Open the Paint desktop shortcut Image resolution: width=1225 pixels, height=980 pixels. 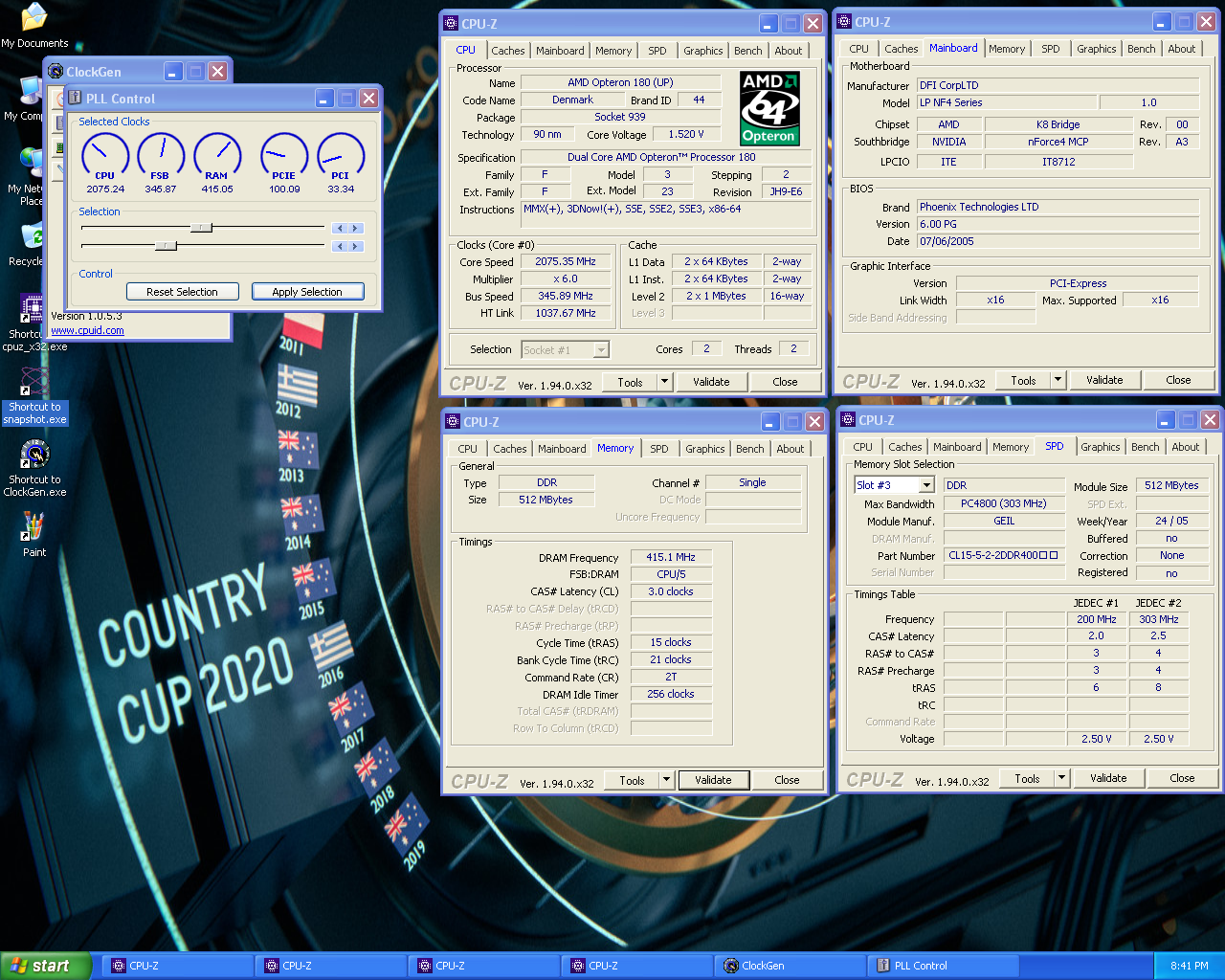point(34,534)
